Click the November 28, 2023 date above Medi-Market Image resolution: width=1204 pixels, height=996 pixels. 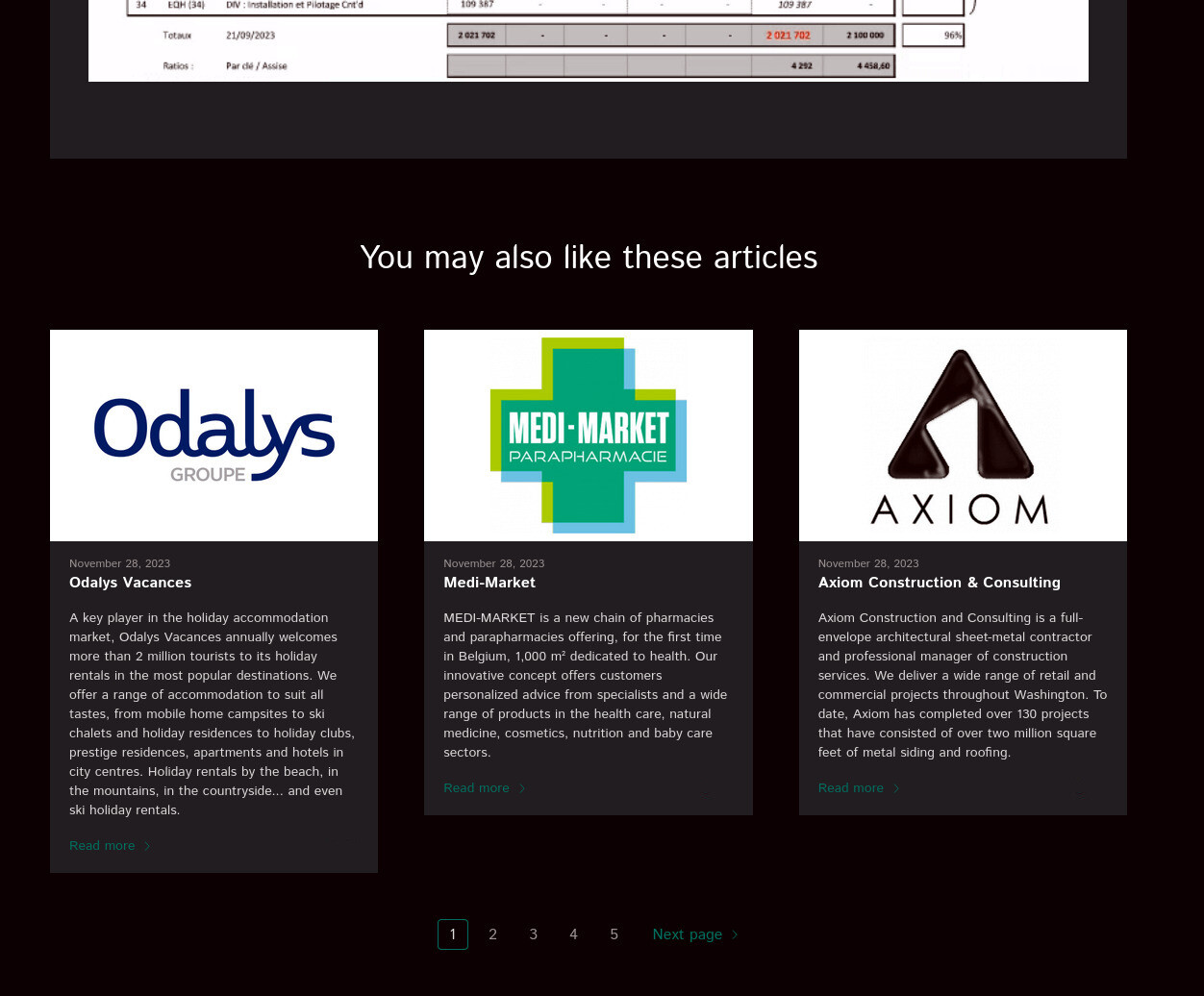(x=493, y=563)
